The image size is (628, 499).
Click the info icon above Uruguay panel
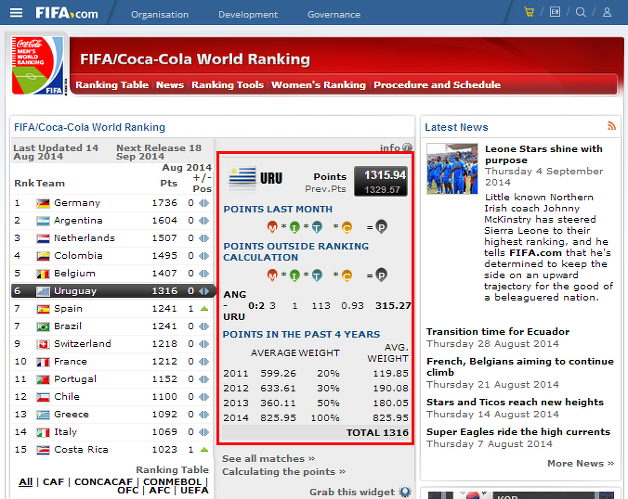pos(407,148)
